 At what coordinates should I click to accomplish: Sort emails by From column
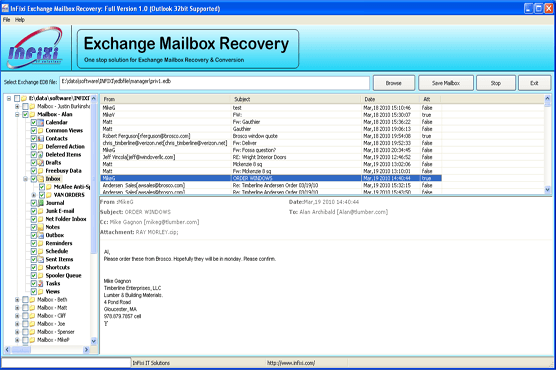pos(166,99)
